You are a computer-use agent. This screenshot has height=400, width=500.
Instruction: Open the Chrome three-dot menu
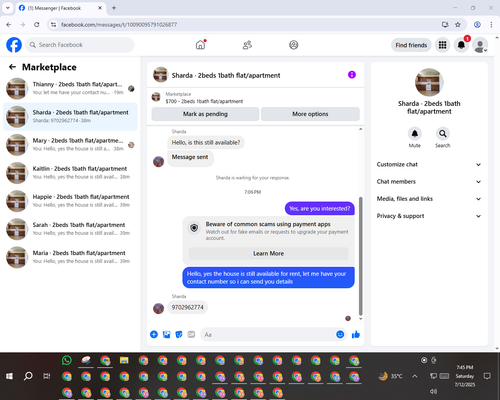coord(491,24)
